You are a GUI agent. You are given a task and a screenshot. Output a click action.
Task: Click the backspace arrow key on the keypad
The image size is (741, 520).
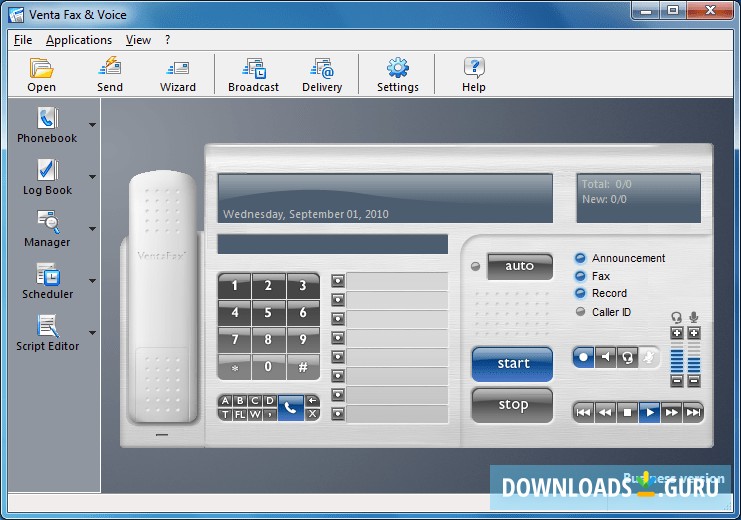pos(312,401)
